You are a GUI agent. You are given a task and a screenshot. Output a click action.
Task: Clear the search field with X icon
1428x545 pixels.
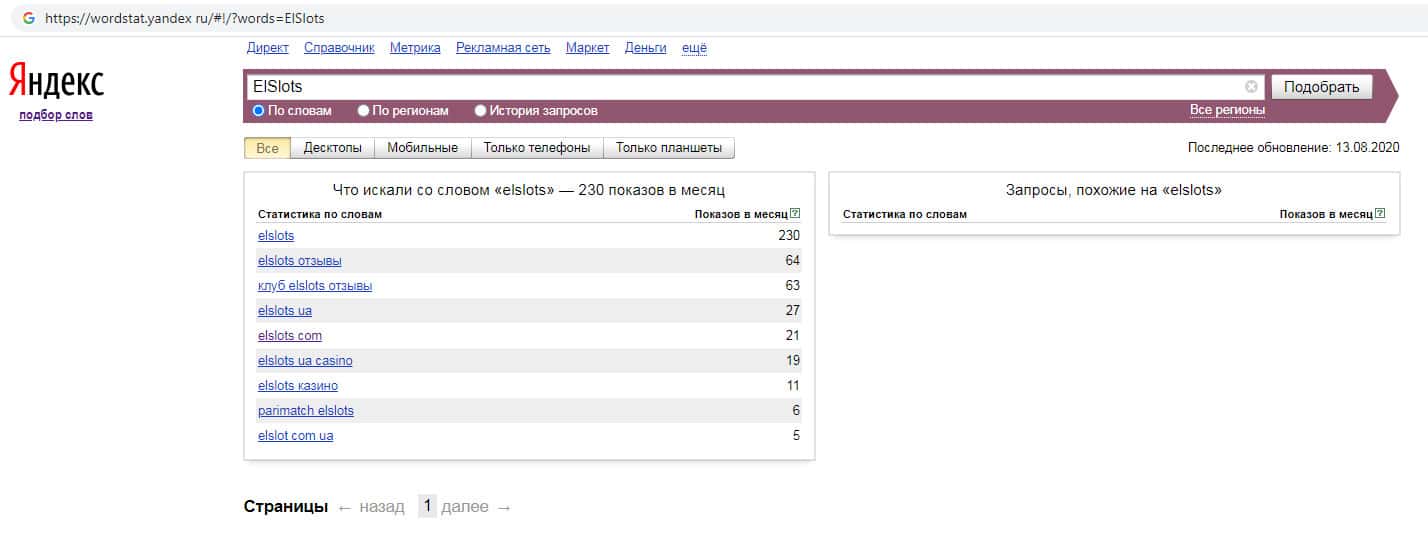click(x=1251, y=87)
